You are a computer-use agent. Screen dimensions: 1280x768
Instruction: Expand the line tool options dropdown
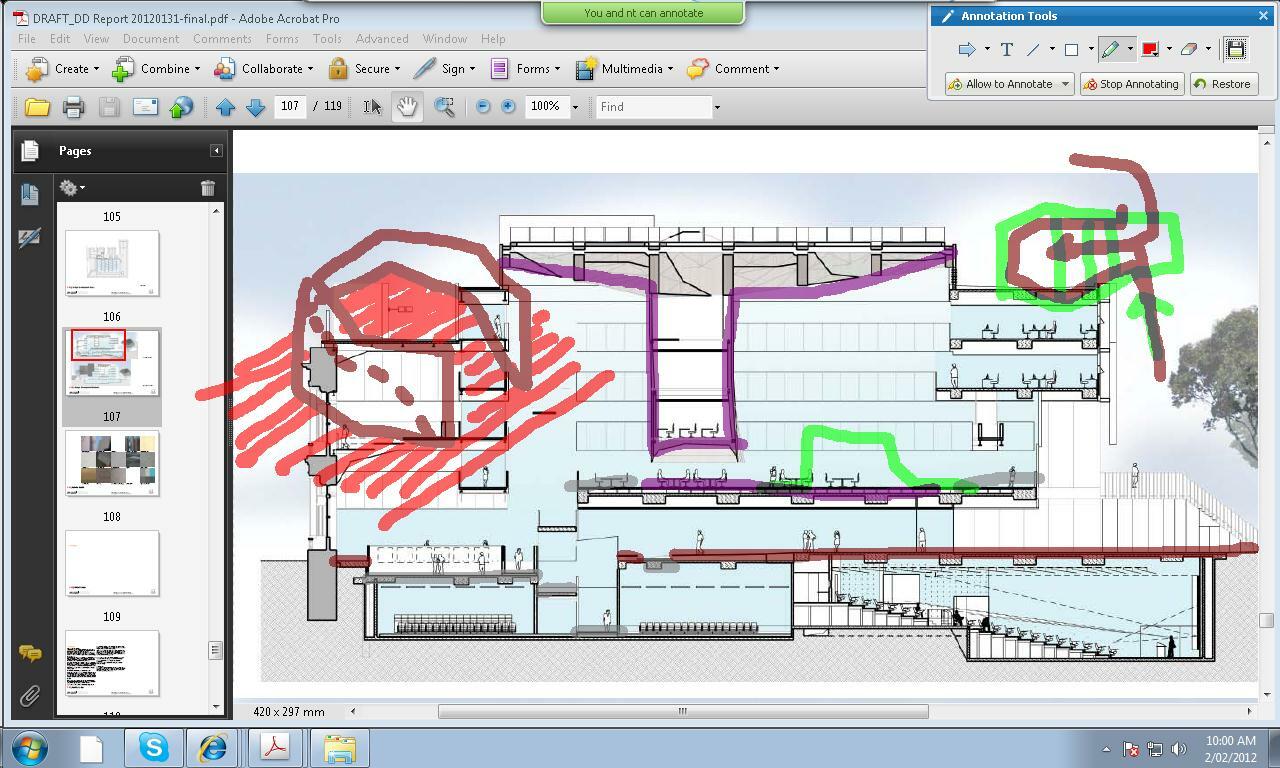pyautogui.click(x=1052, y=49)
